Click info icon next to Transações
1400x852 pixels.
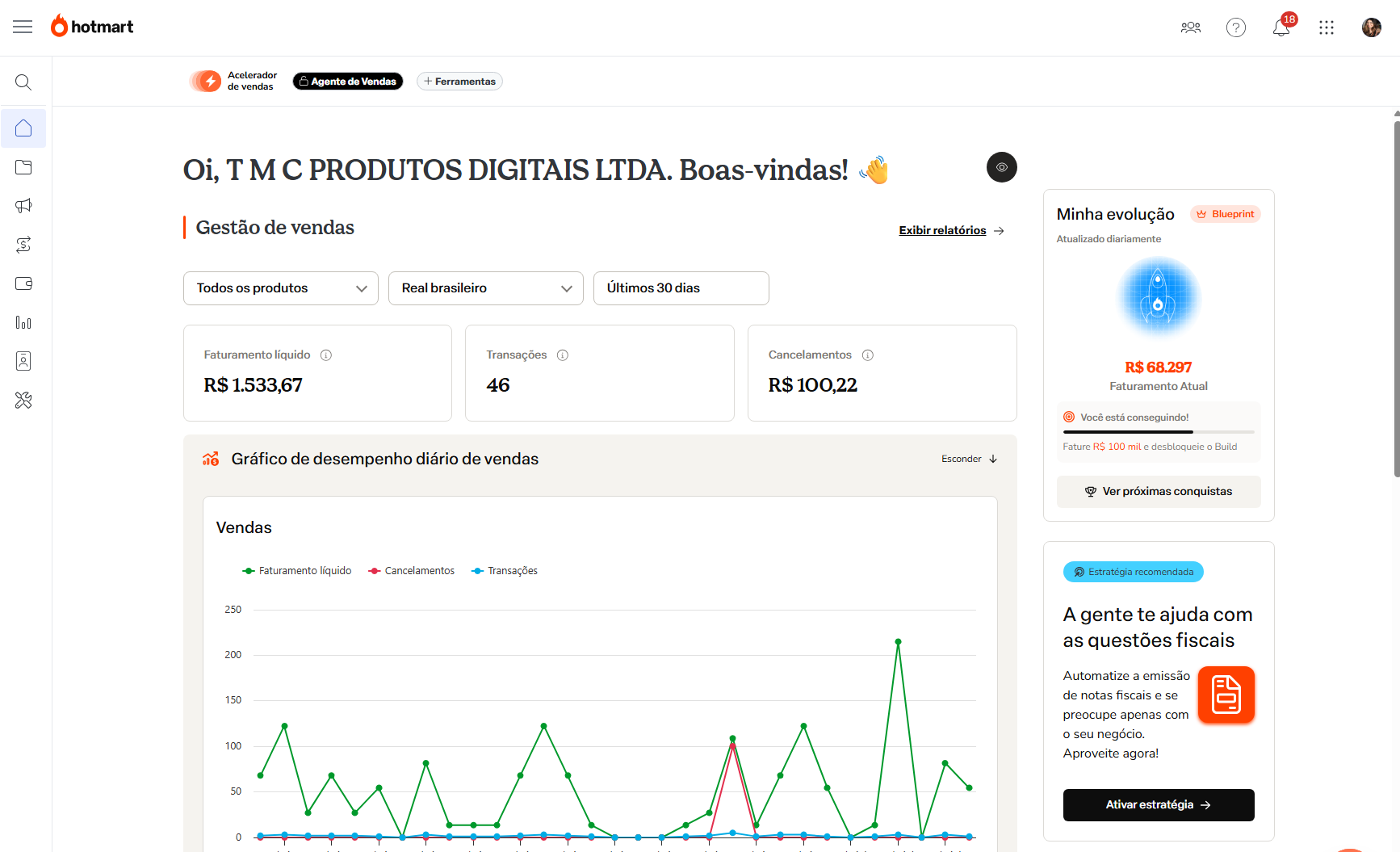[x=563, y=355]
